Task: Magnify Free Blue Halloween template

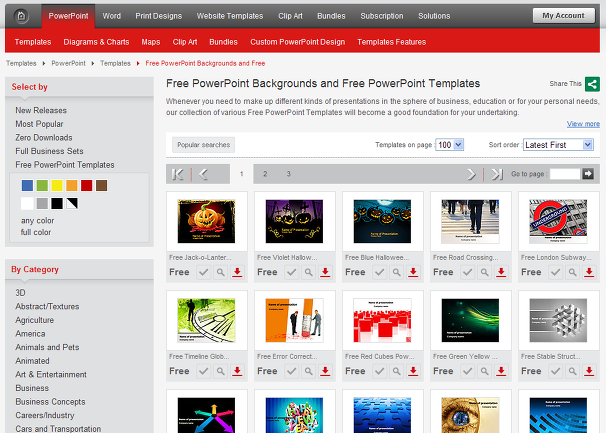Action: 396,272
